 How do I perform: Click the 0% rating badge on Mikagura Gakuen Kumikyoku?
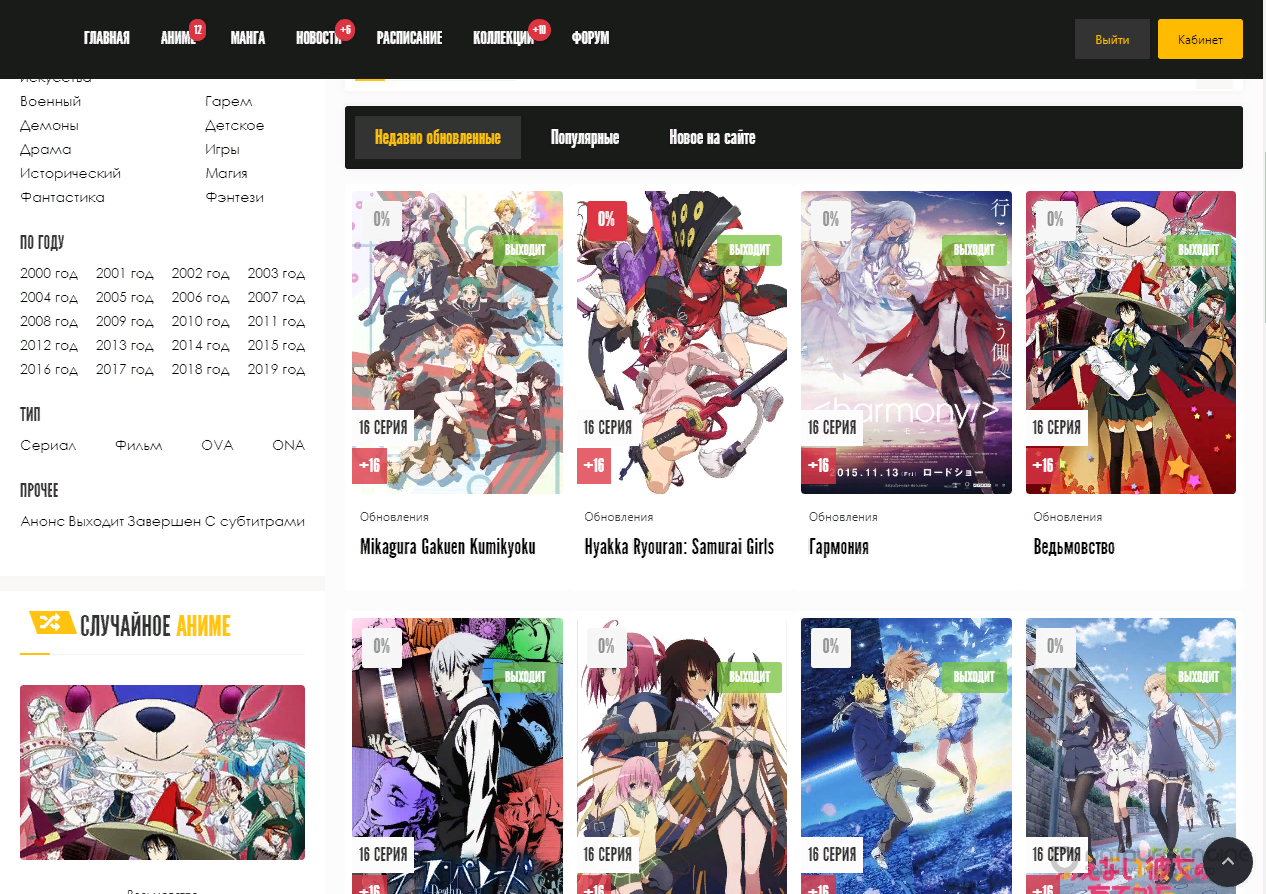pyautogui.click(x=381, y=219)
